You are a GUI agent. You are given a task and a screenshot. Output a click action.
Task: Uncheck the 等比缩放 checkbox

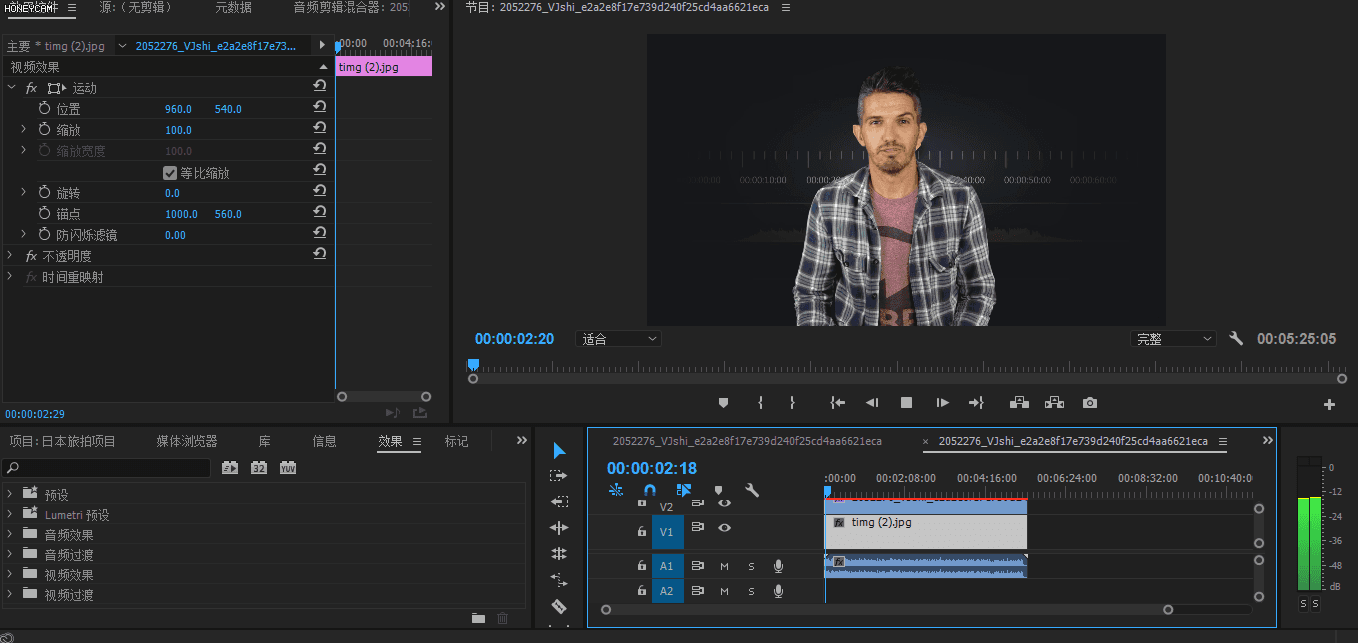[x=170, y=173]
